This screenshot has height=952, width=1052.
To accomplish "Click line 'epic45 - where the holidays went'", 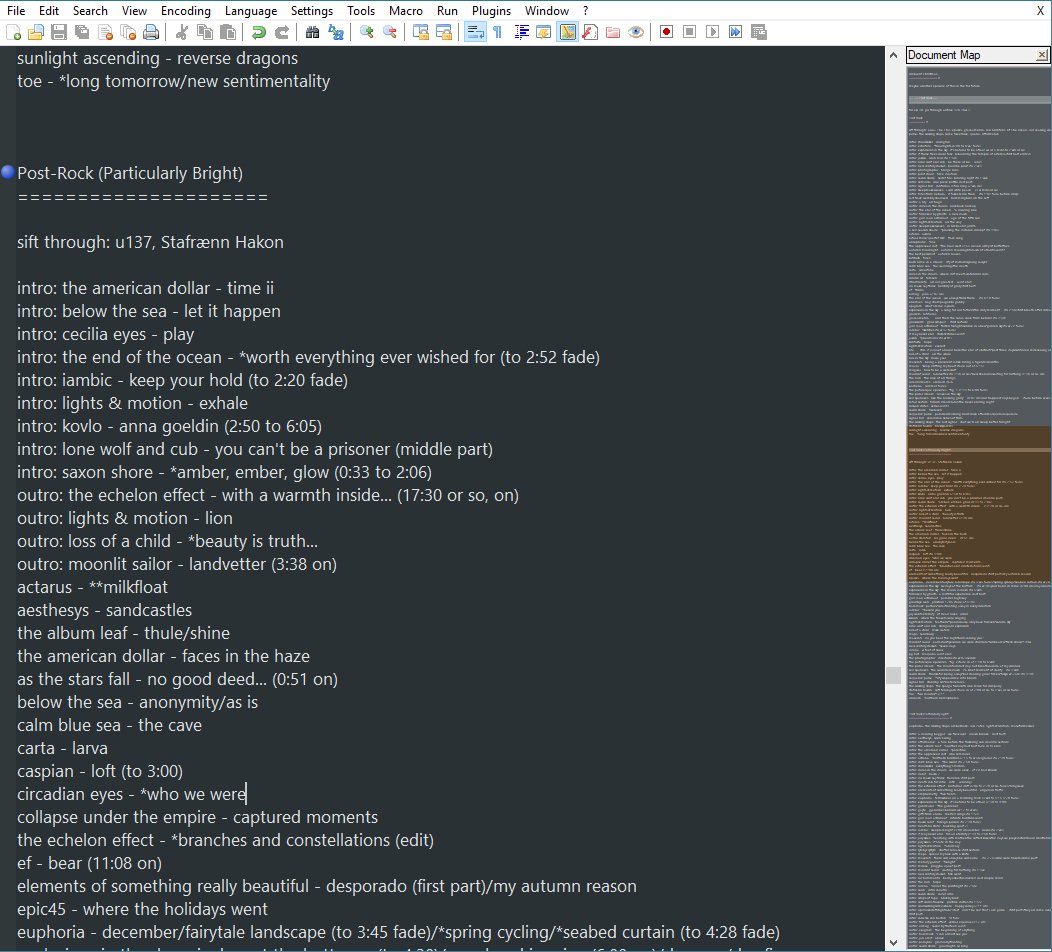I will click(142, 909).
